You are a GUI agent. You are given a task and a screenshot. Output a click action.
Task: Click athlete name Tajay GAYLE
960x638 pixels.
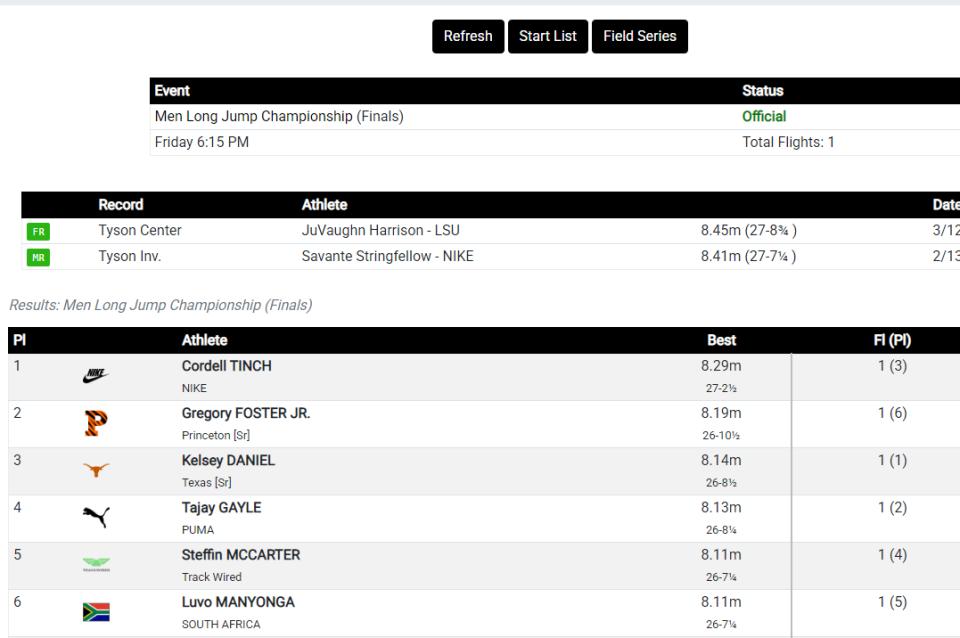[x=221, y=507]
